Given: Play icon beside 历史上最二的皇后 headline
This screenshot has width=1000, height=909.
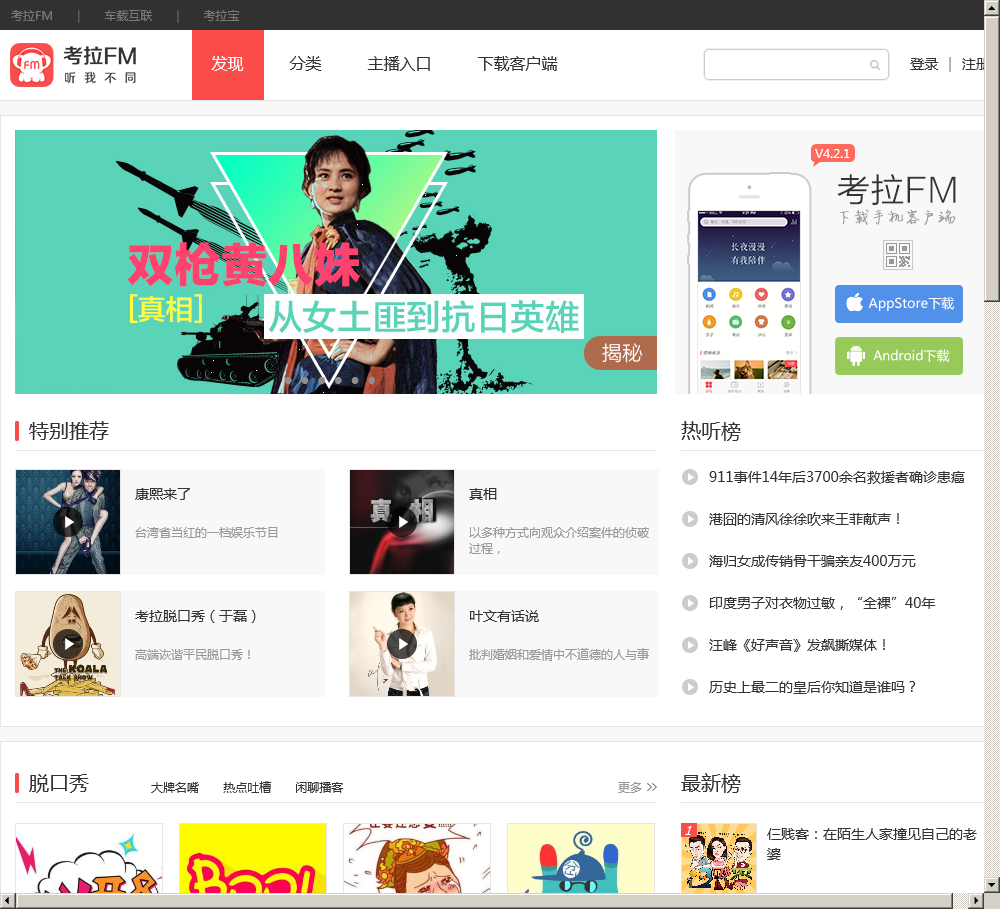Looking at the screenshot, I should coord(689,687).
